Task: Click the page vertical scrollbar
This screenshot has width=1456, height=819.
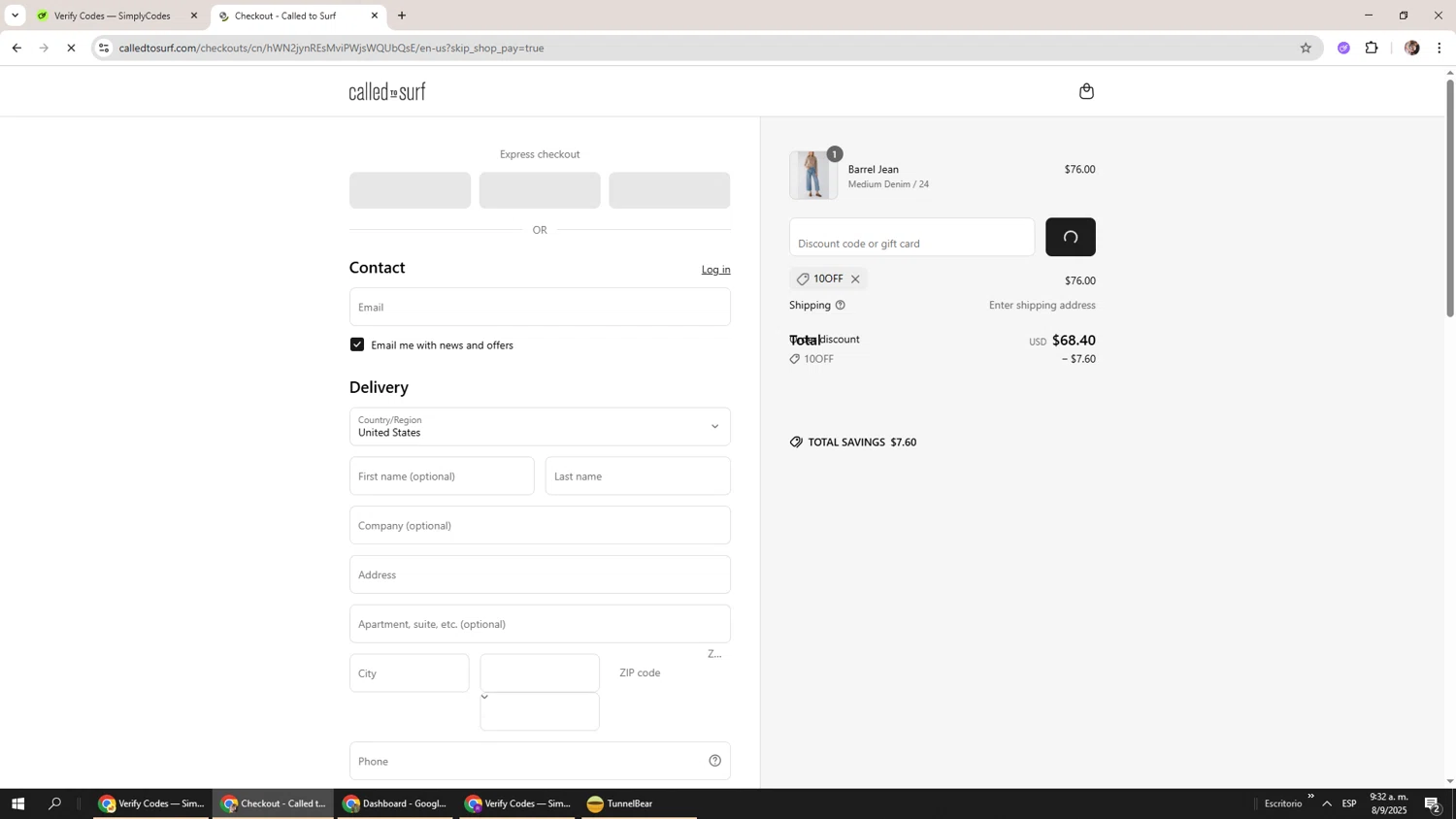Action: [x=1450, y=199]
